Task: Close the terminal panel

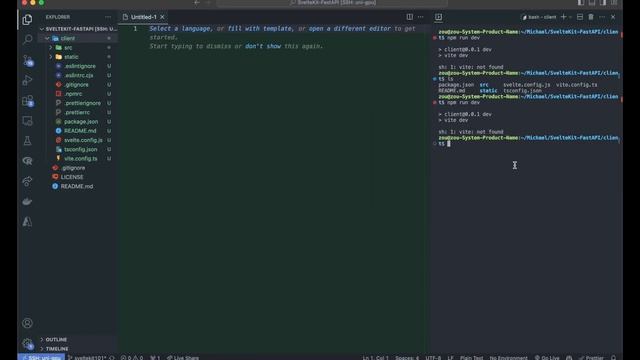Action: coord(613,17)
